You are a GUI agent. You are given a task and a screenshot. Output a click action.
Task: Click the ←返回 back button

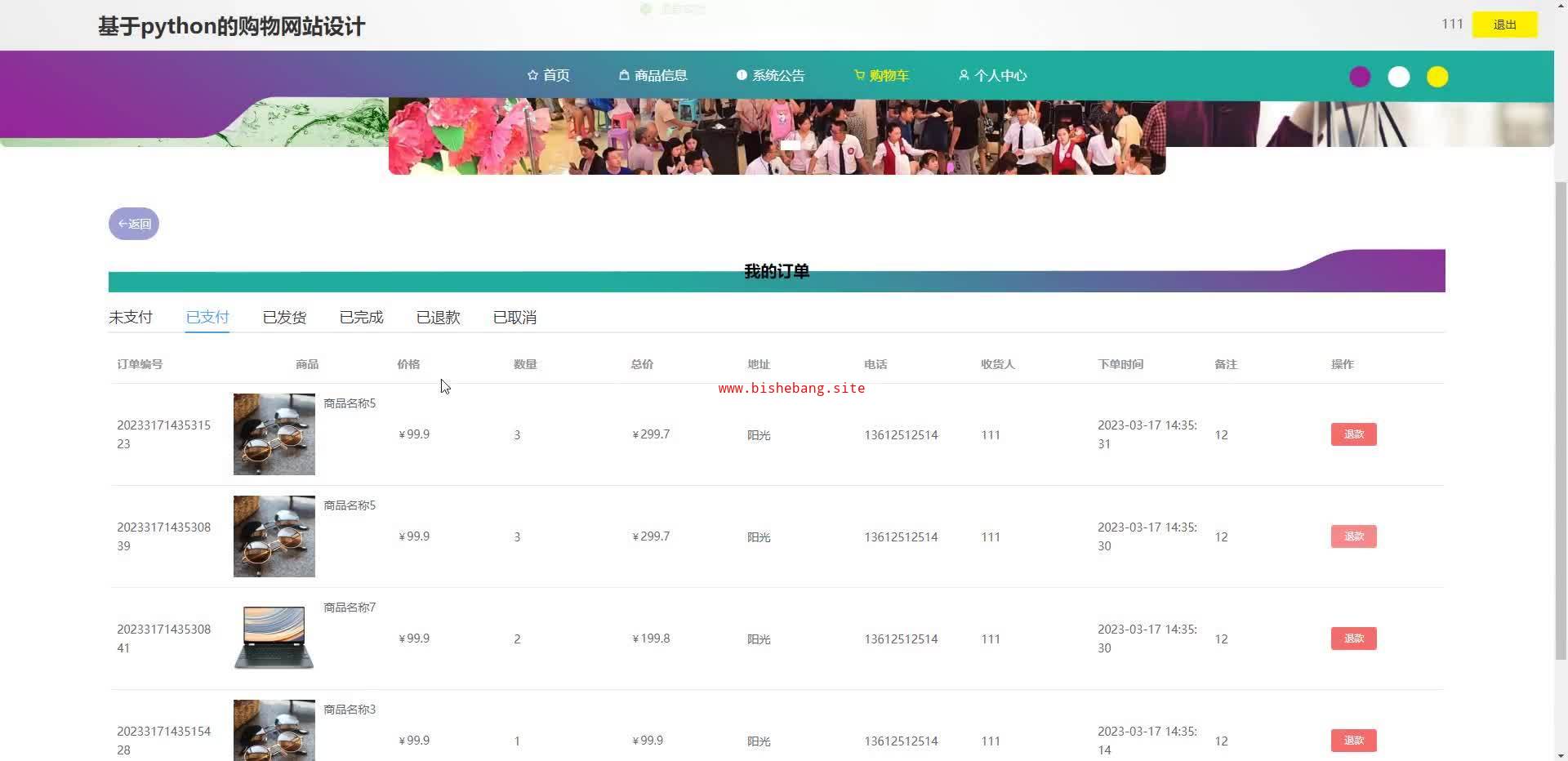coord(134,224)
